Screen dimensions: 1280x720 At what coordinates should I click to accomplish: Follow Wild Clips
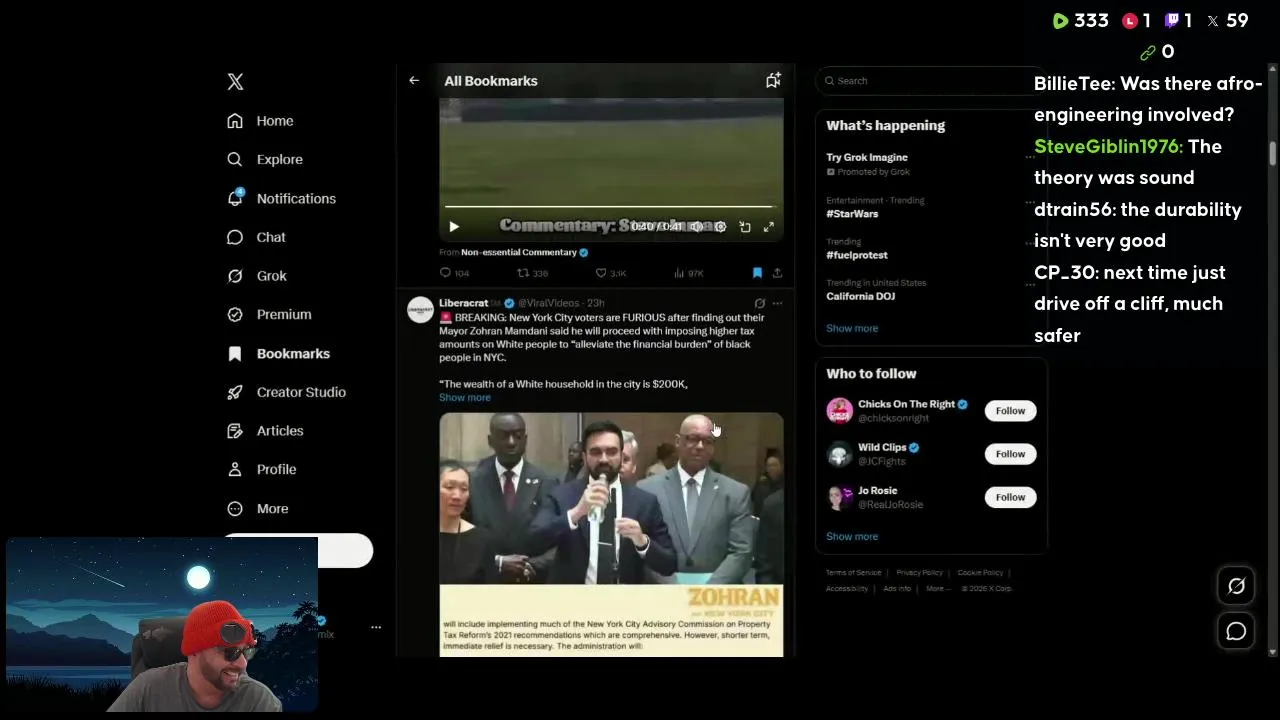[x=1010, y=454]
